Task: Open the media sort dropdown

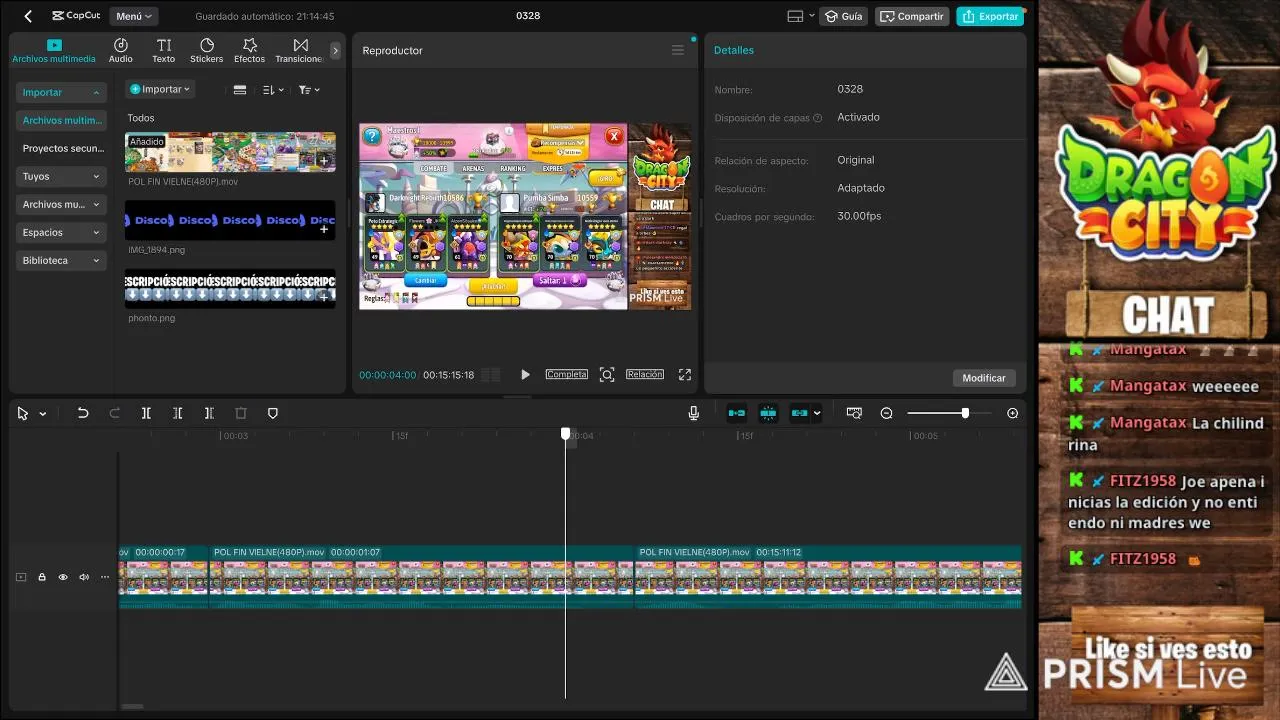Action: 273,90
